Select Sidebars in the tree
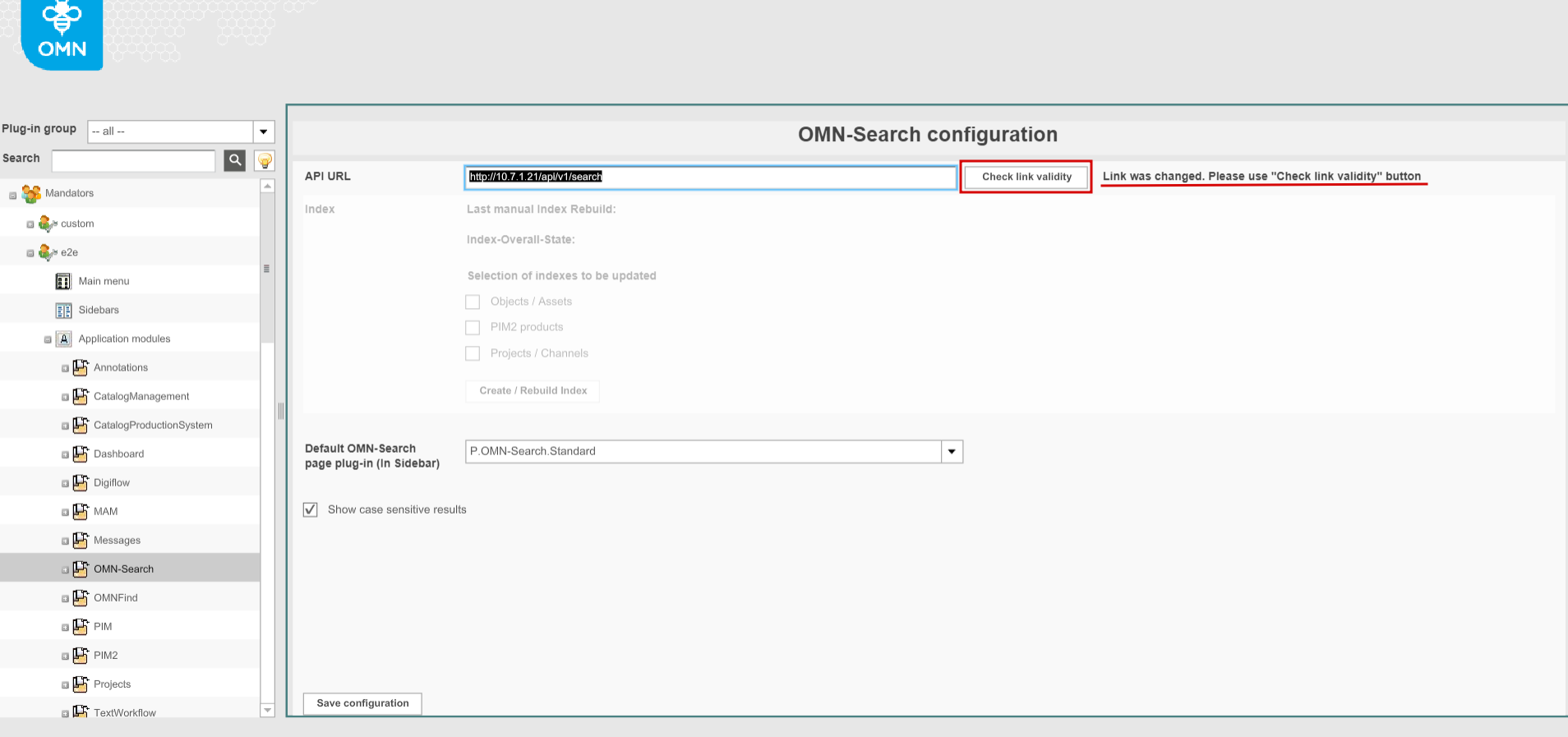The image size is (1568, 737). click(99, 310)
